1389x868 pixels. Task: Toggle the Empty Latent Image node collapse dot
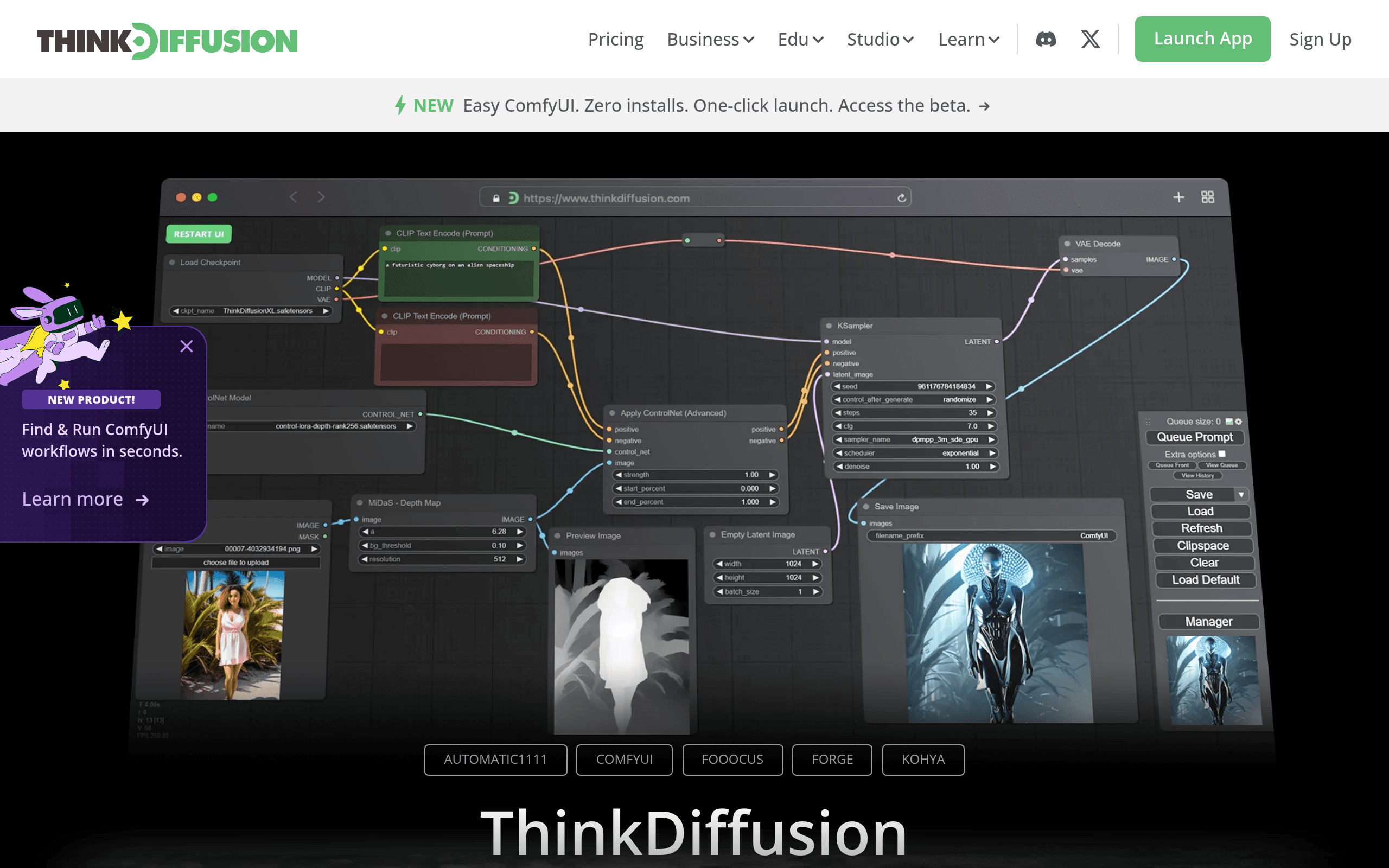(712, 534)
